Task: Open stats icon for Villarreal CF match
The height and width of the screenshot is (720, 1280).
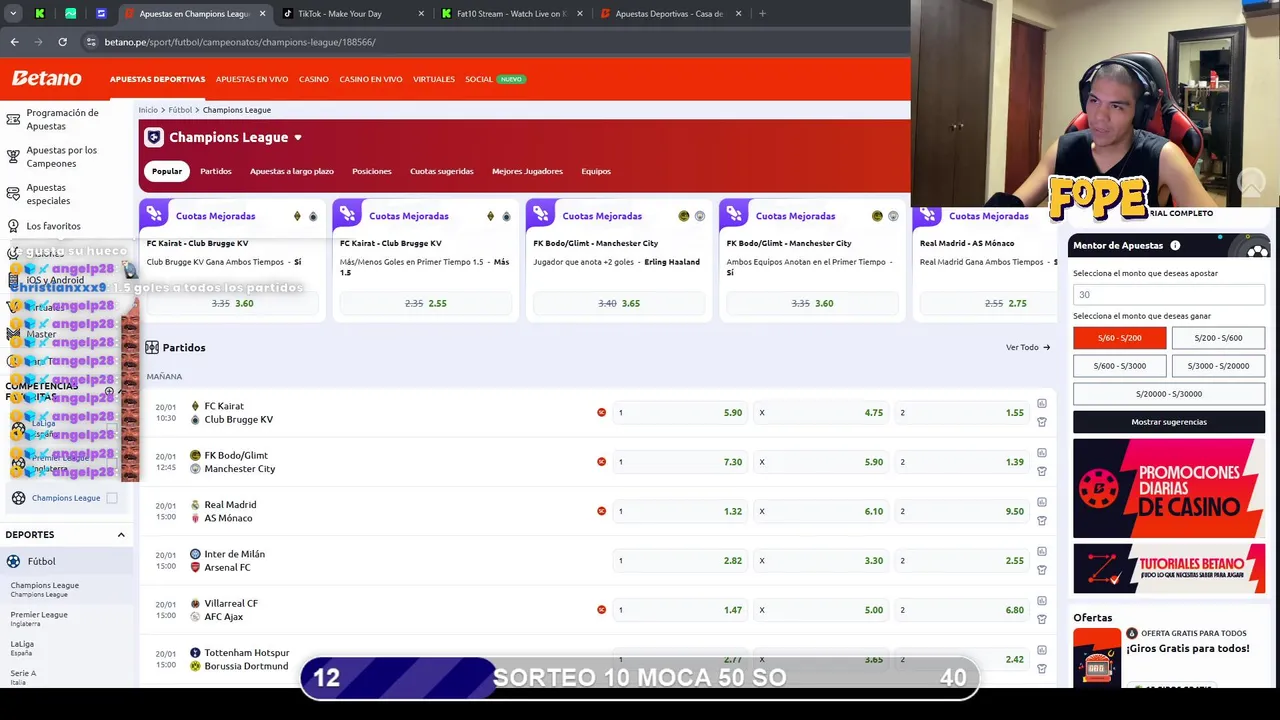Action: pos(1041,601)
